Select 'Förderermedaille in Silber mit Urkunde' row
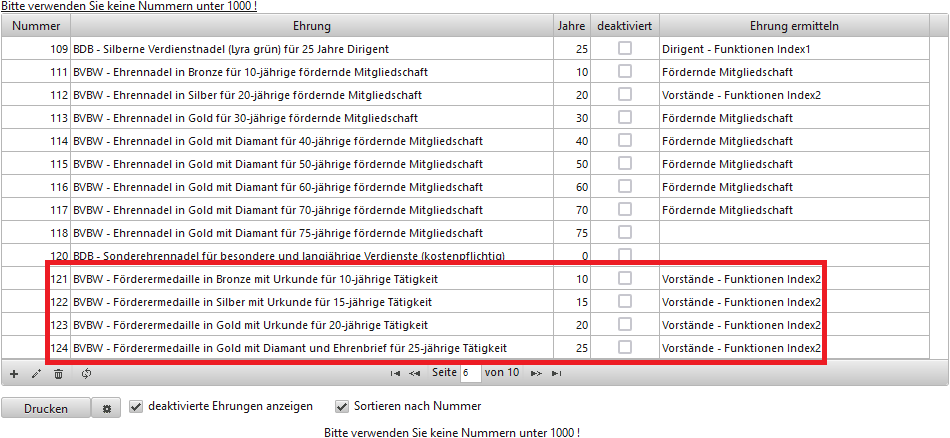Image resolution: width=950 pixels, height=438 pixels. pos(465,302)
